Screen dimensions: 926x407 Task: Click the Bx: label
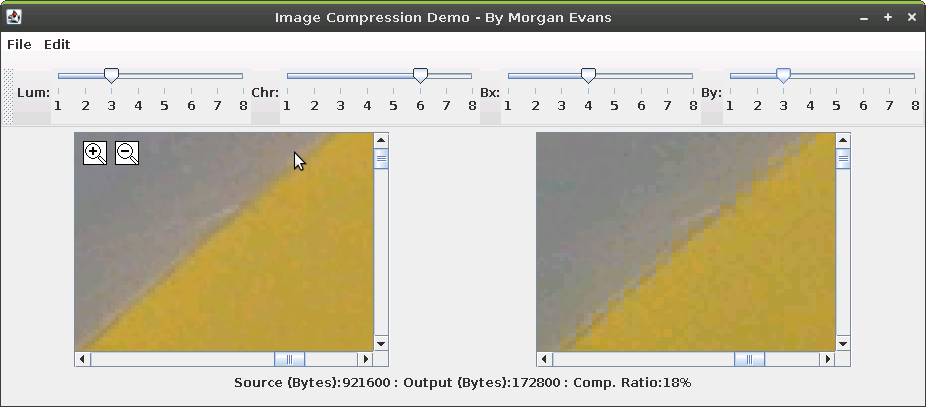490,93
